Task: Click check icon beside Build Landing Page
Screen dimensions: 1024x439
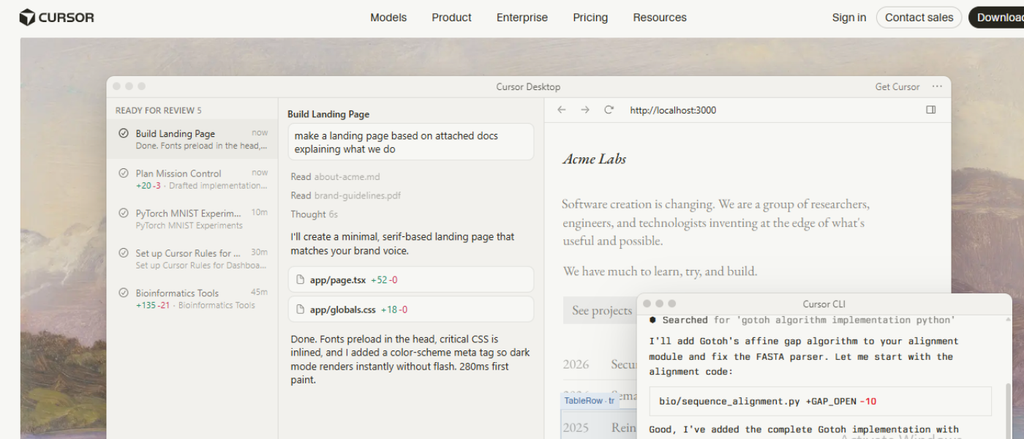Action: coord(123,133)
